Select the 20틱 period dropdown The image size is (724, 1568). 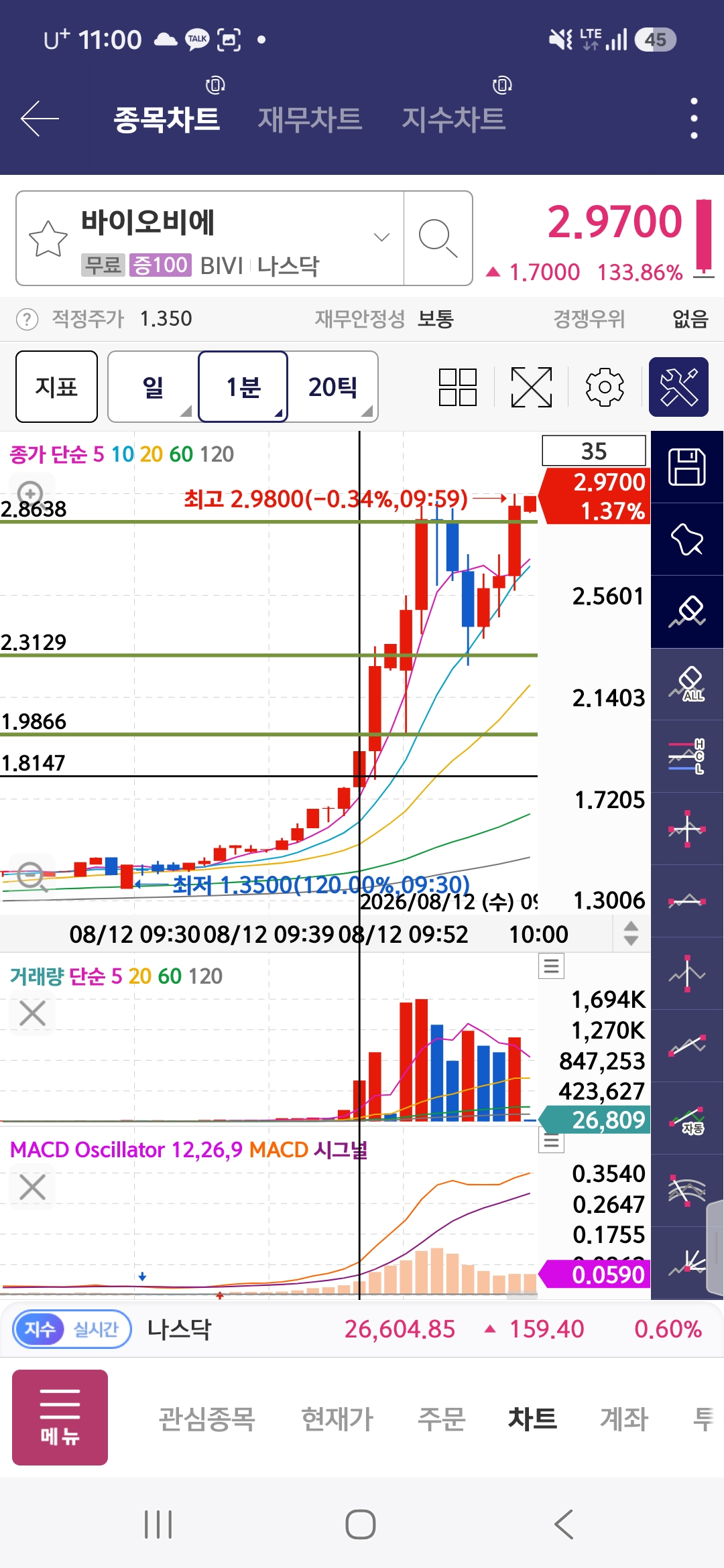tap(333, 387)
